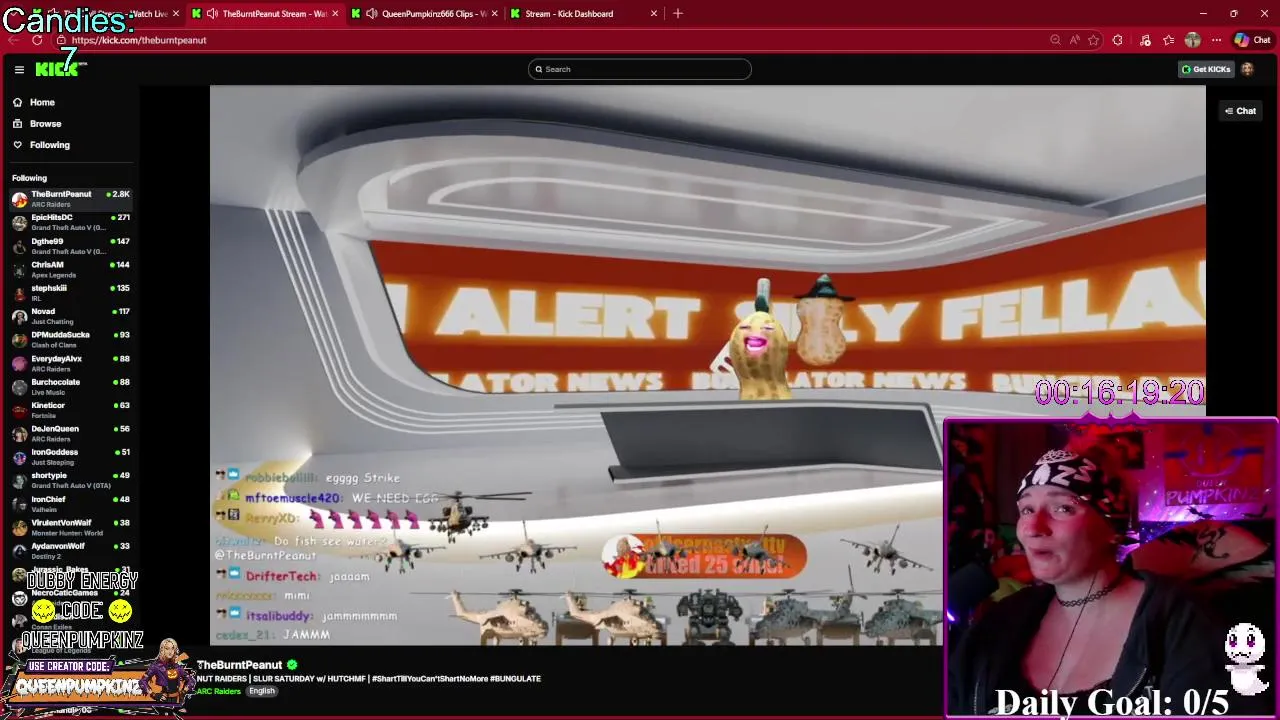Open the Kick user profile avatar

pos(1247,69)
